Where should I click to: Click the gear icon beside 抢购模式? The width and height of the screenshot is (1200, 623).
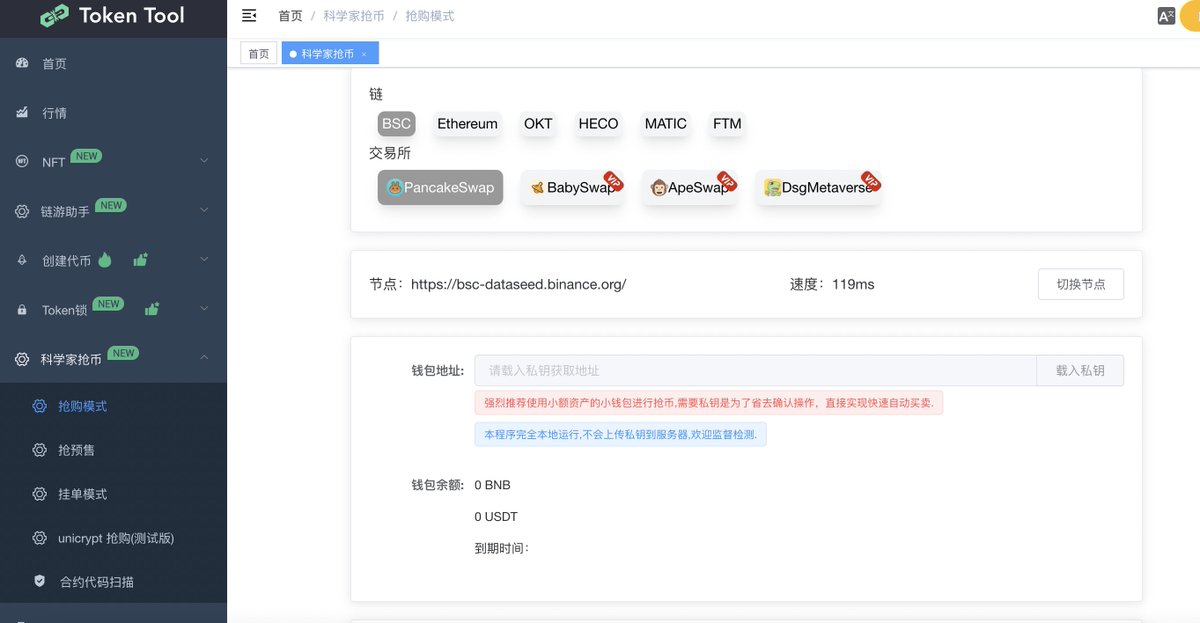tap(40, 406)
